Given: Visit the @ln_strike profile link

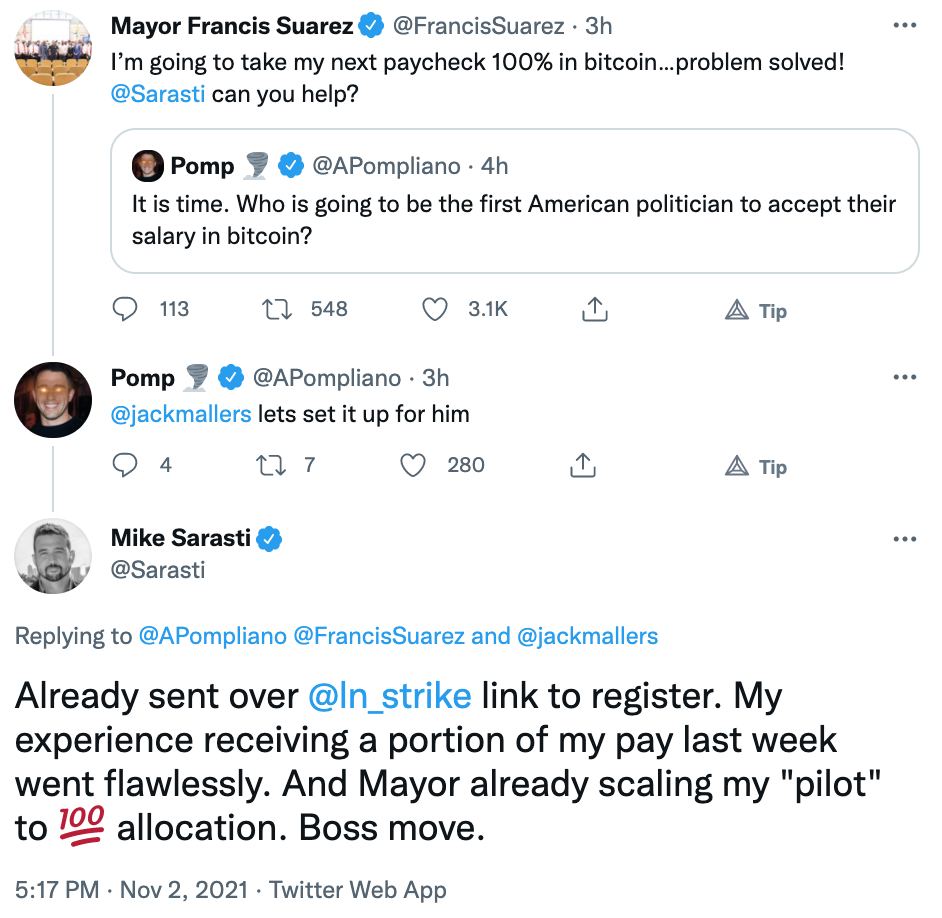Looking at the screenshot, I should [x=390, y=696].
